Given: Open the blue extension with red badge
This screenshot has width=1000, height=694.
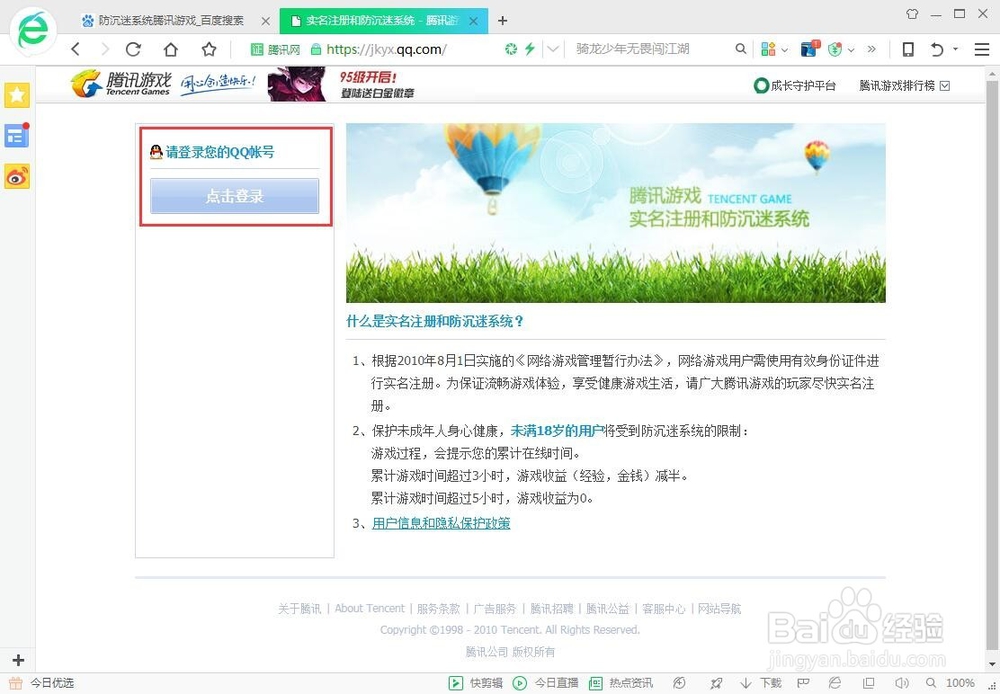Looking at the screenshot, I should [809, 48].
